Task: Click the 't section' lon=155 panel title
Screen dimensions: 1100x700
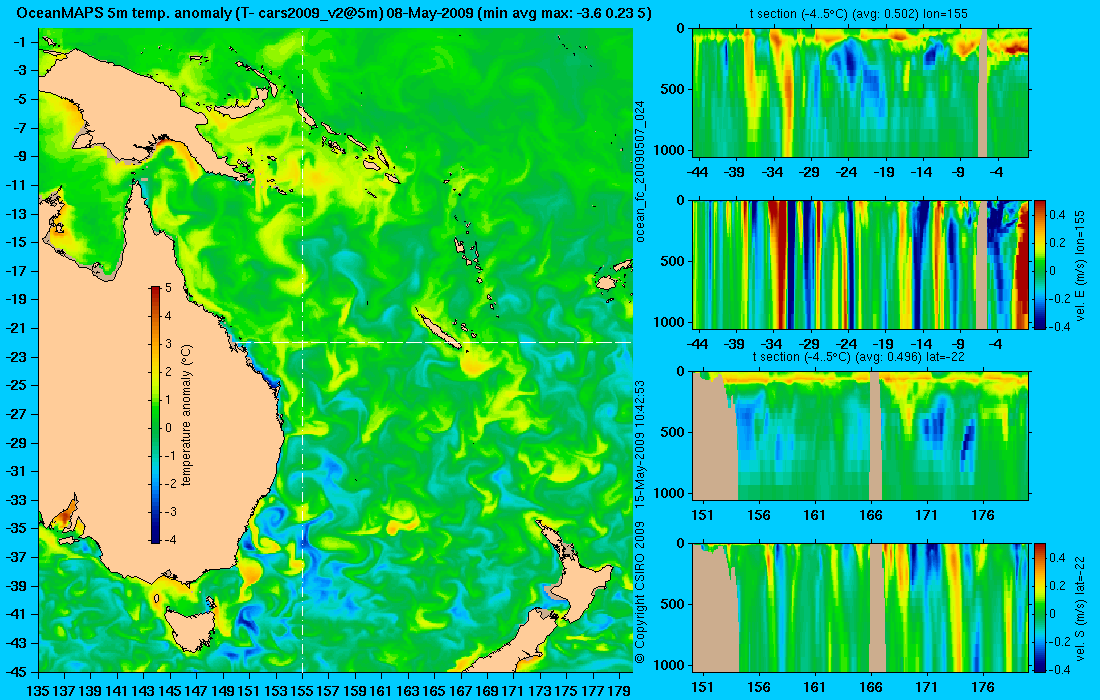Action: (x=860, y=13)
